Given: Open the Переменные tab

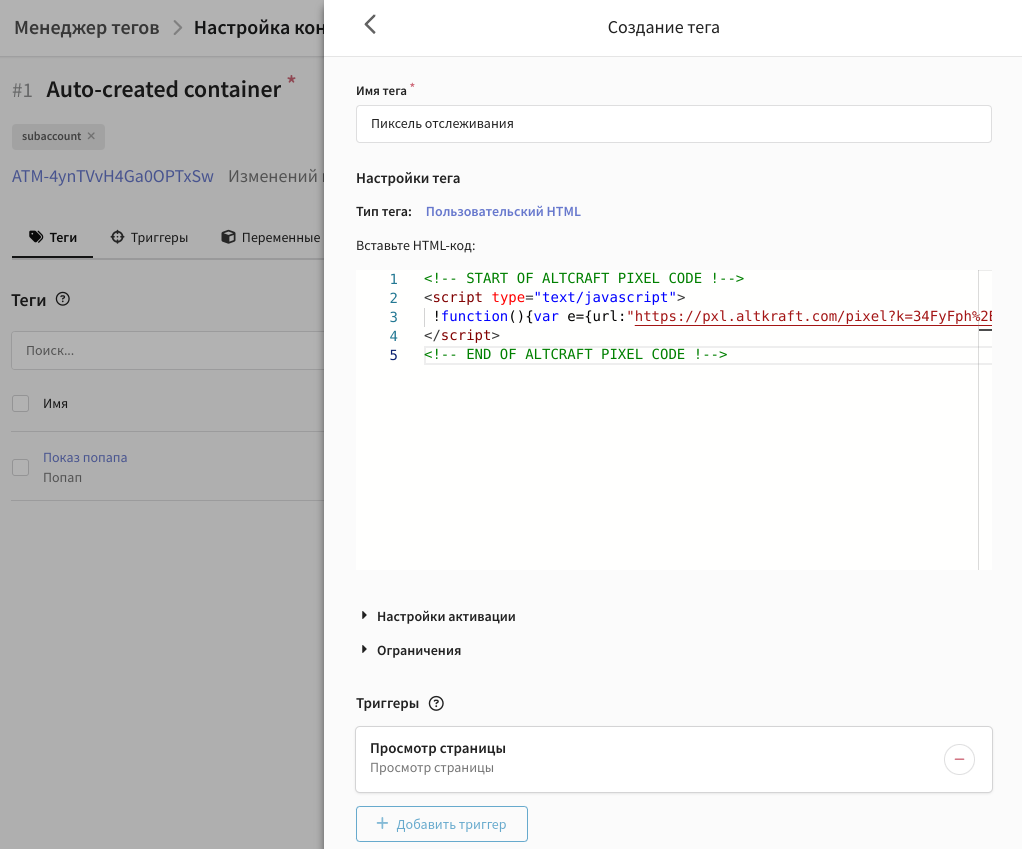Looking at the screenshot, I should tap(271, 237).
